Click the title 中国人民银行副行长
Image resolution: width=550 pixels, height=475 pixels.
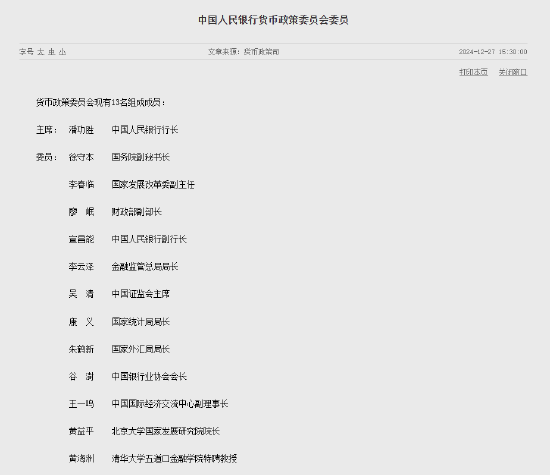coord(149,239)
